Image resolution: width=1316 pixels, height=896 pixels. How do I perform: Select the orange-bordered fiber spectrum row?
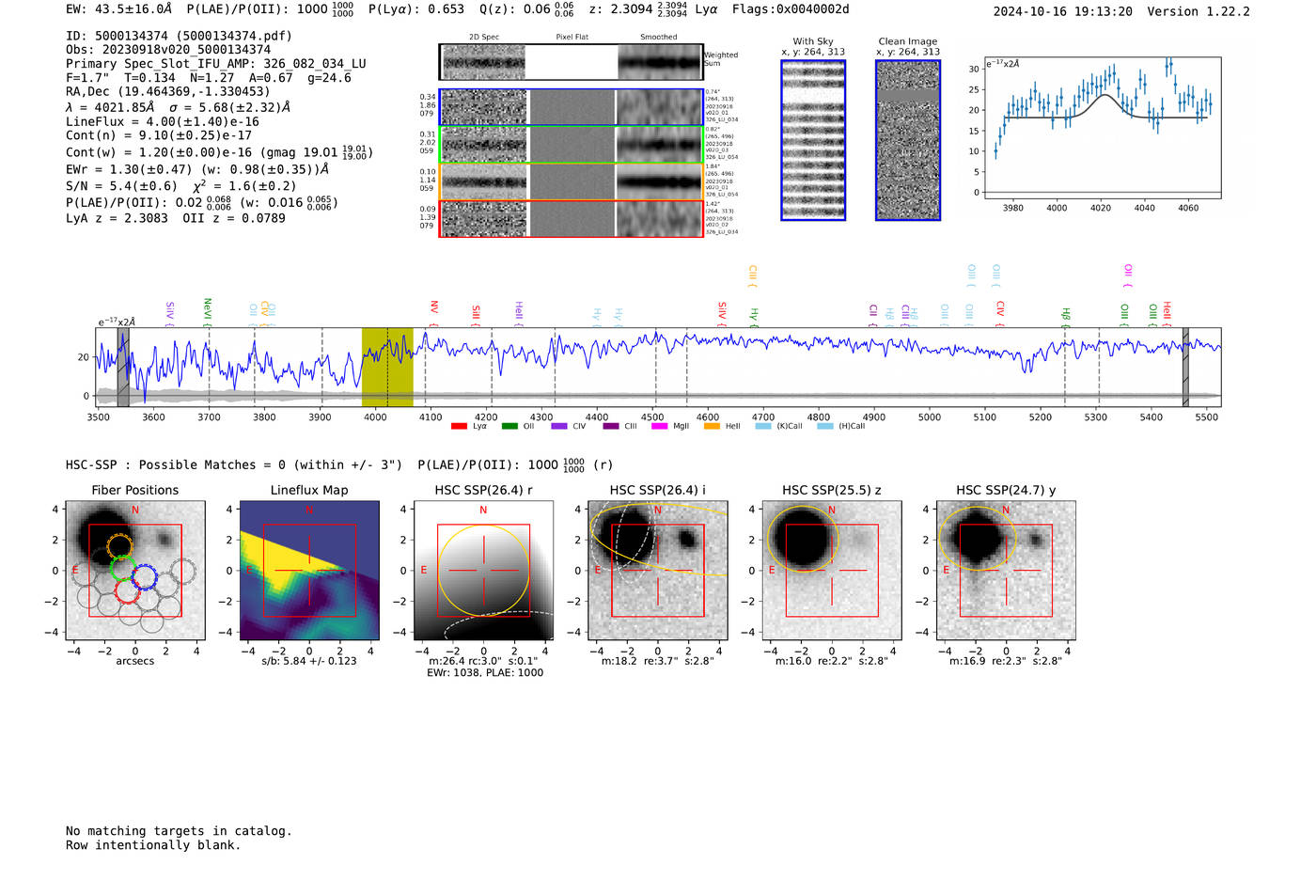coord(572,181)
